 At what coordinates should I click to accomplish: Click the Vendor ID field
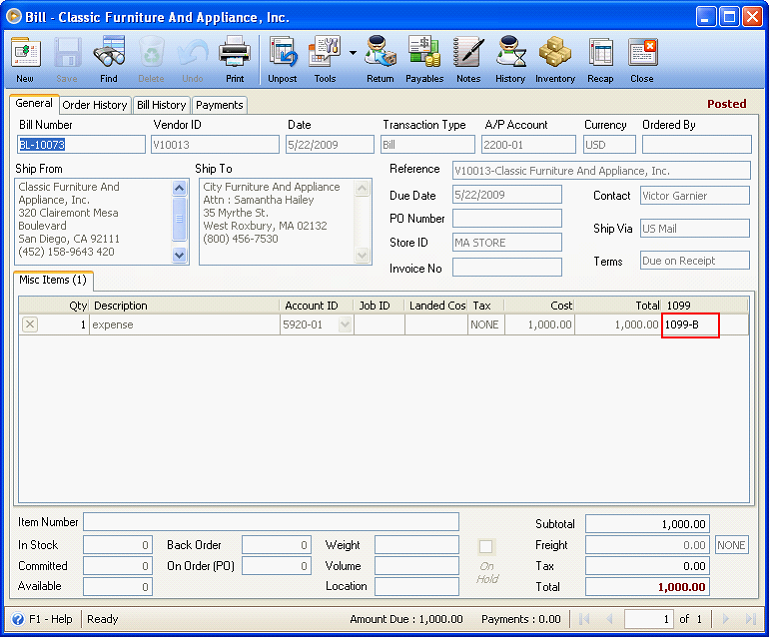(x=215, y=145)
